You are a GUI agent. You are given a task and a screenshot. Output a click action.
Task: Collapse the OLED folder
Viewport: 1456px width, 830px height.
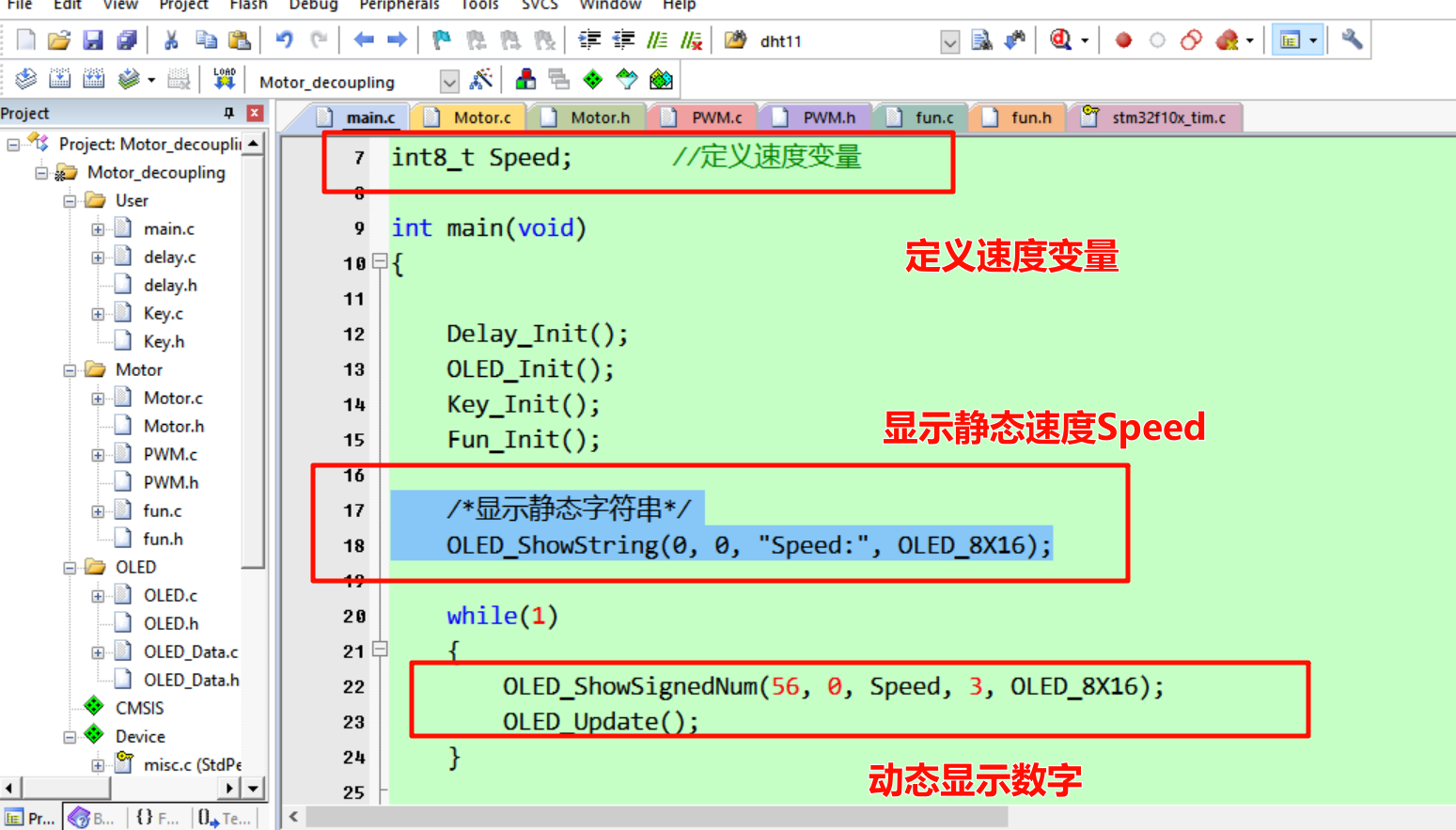(70, 568)
